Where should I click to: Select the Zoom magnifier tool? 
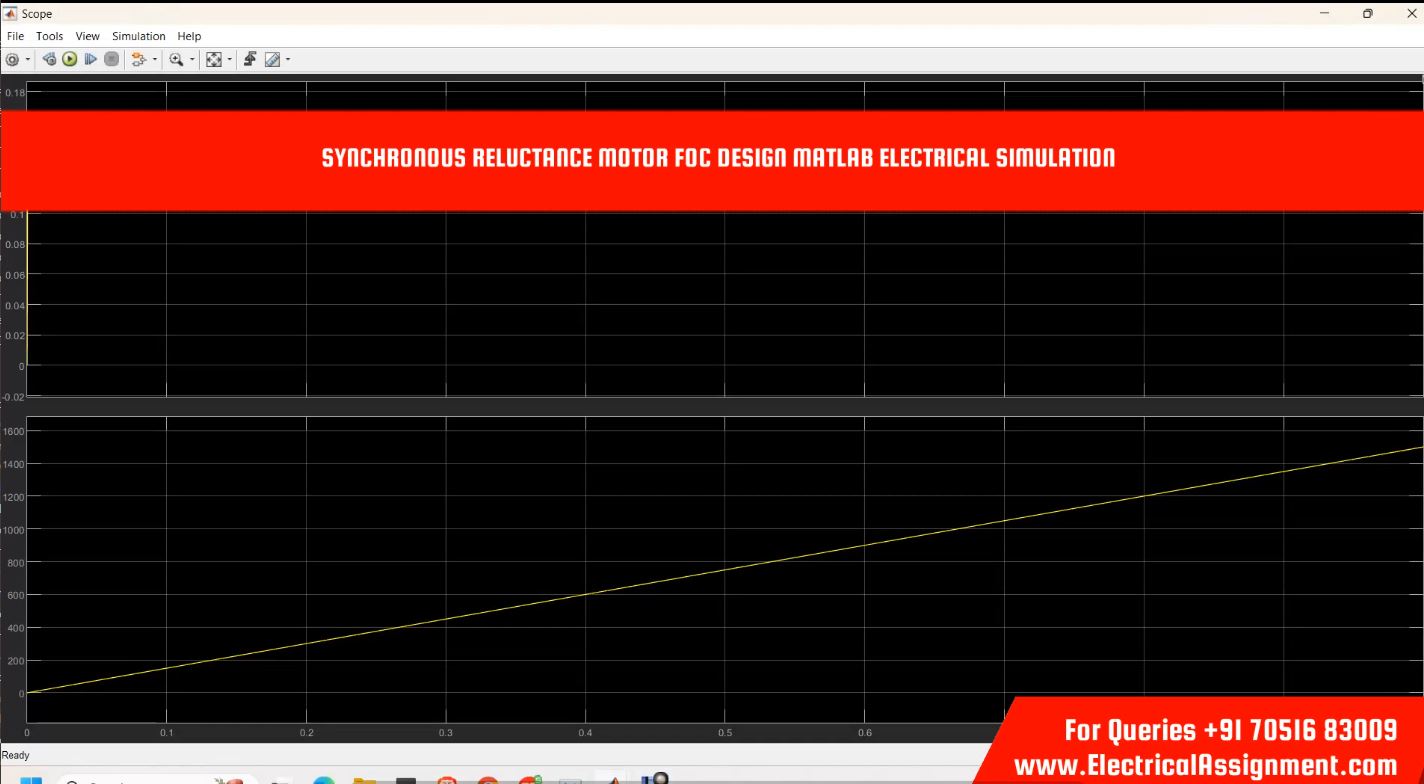click(x=176, y=60)
